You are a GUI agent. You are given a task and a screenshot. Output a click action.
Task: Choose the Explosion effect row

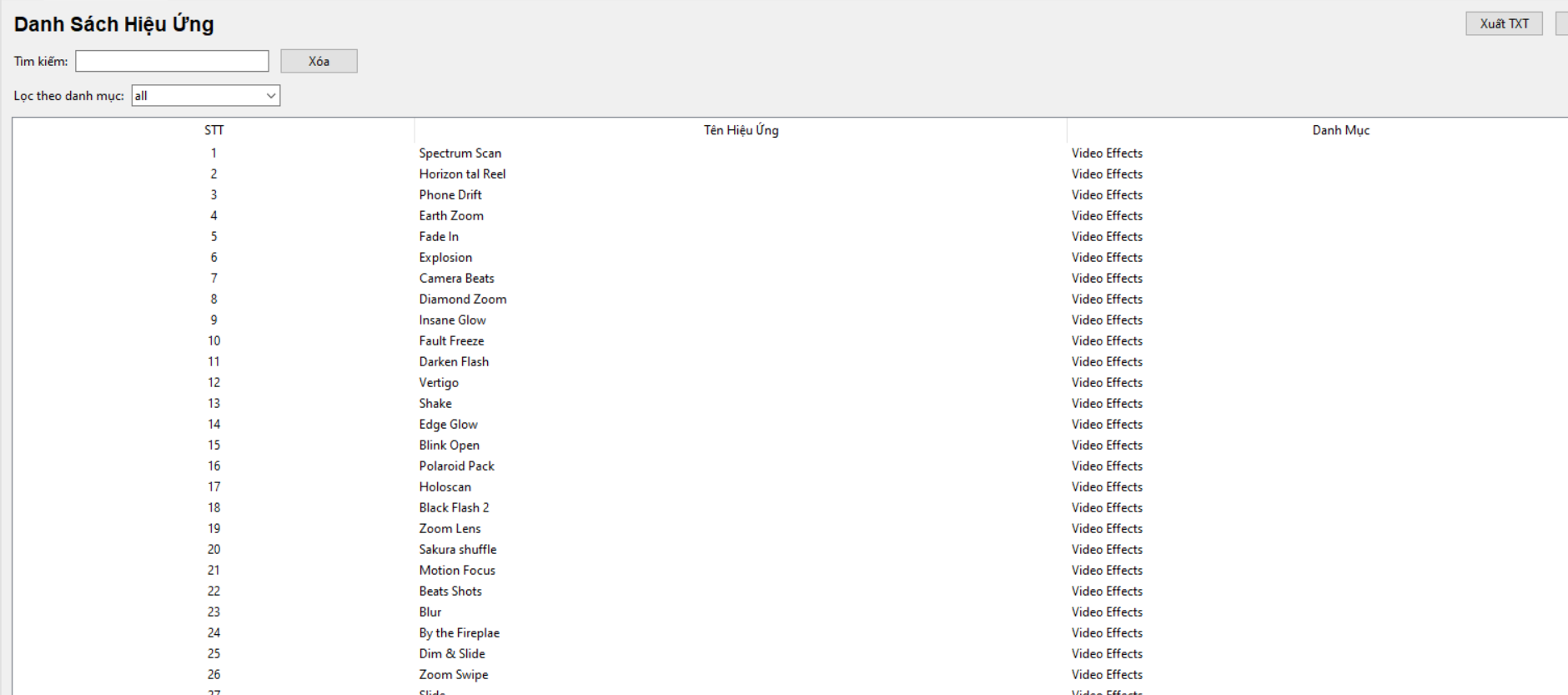pyautogui.click(x=445, y=258)
